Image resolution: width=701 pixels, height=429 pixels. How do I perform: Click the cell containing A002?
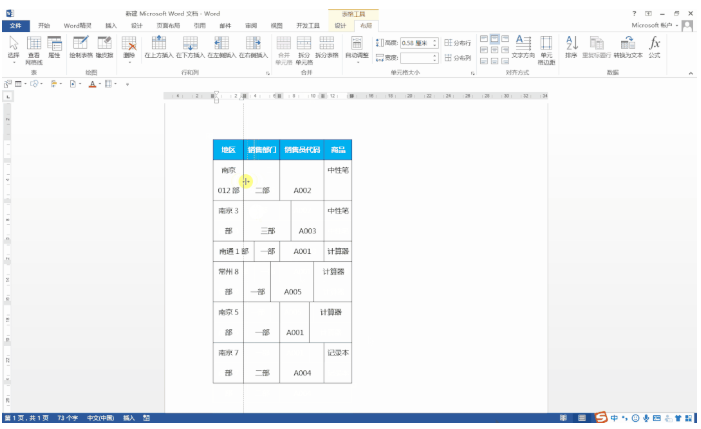[302, 180]
